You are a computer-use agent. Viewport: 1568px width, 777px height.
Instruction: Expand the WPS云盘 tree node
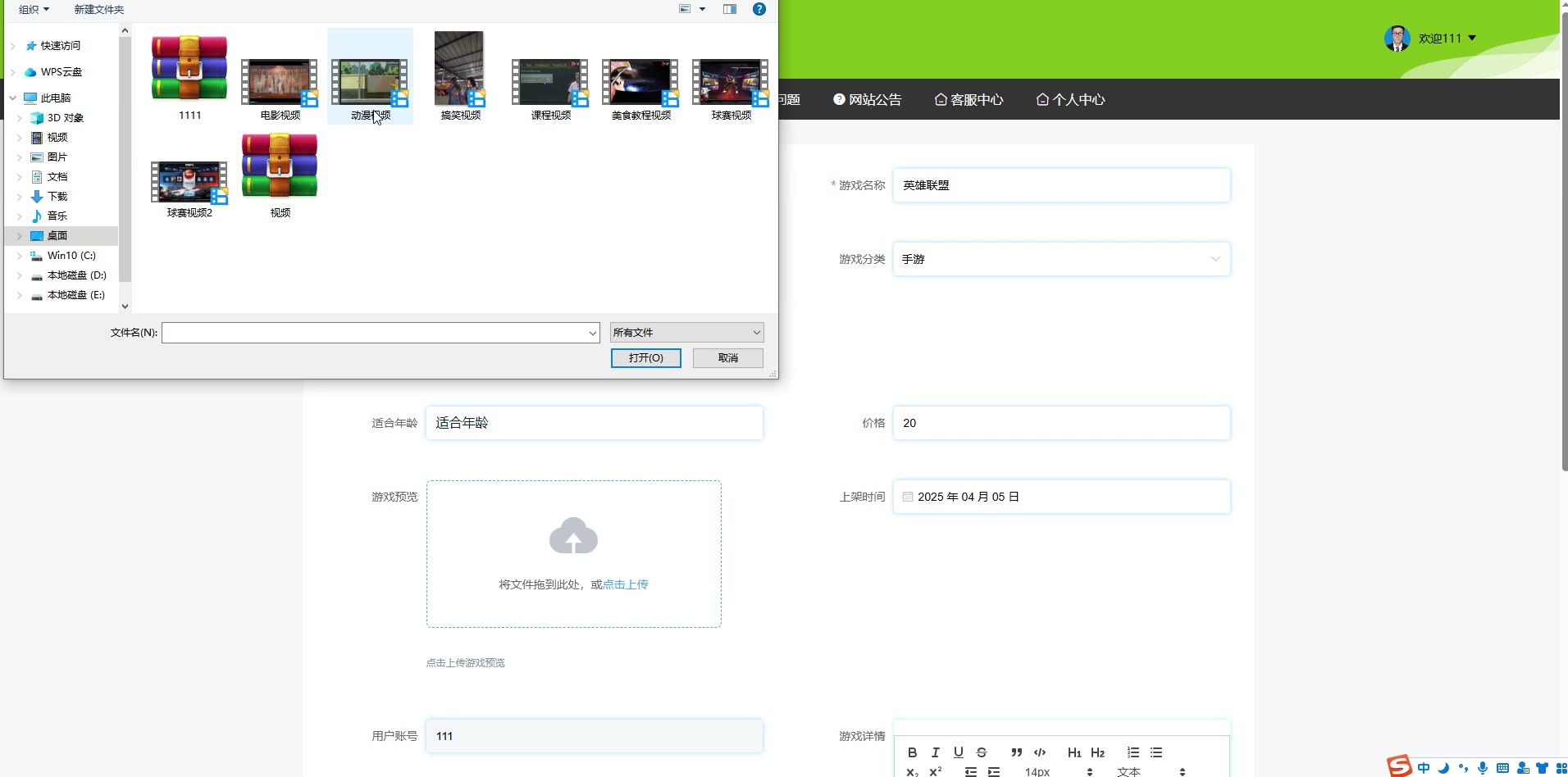13,72
